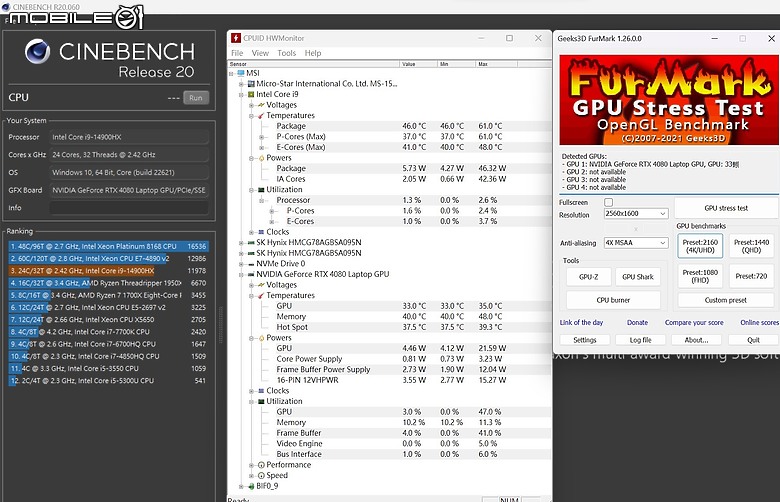Screen dimensions: 780x502
Task: Select ranking entry AMD Ryzen Threadripper 1950X
Action: (x=108, y=283)
